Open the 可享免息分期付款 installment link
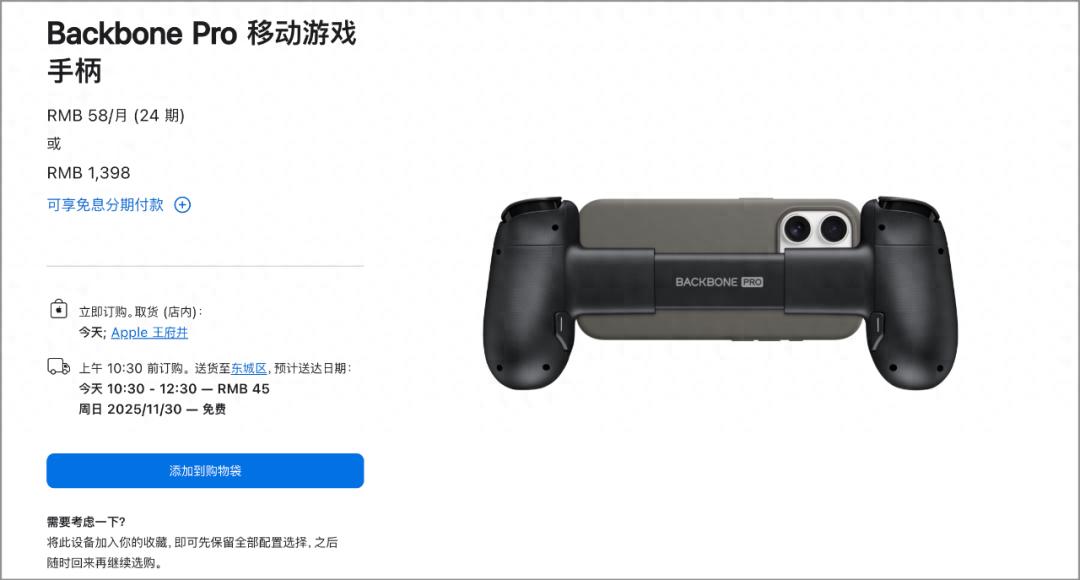Viewport: 1080px width, 580px height. [105, 205]
